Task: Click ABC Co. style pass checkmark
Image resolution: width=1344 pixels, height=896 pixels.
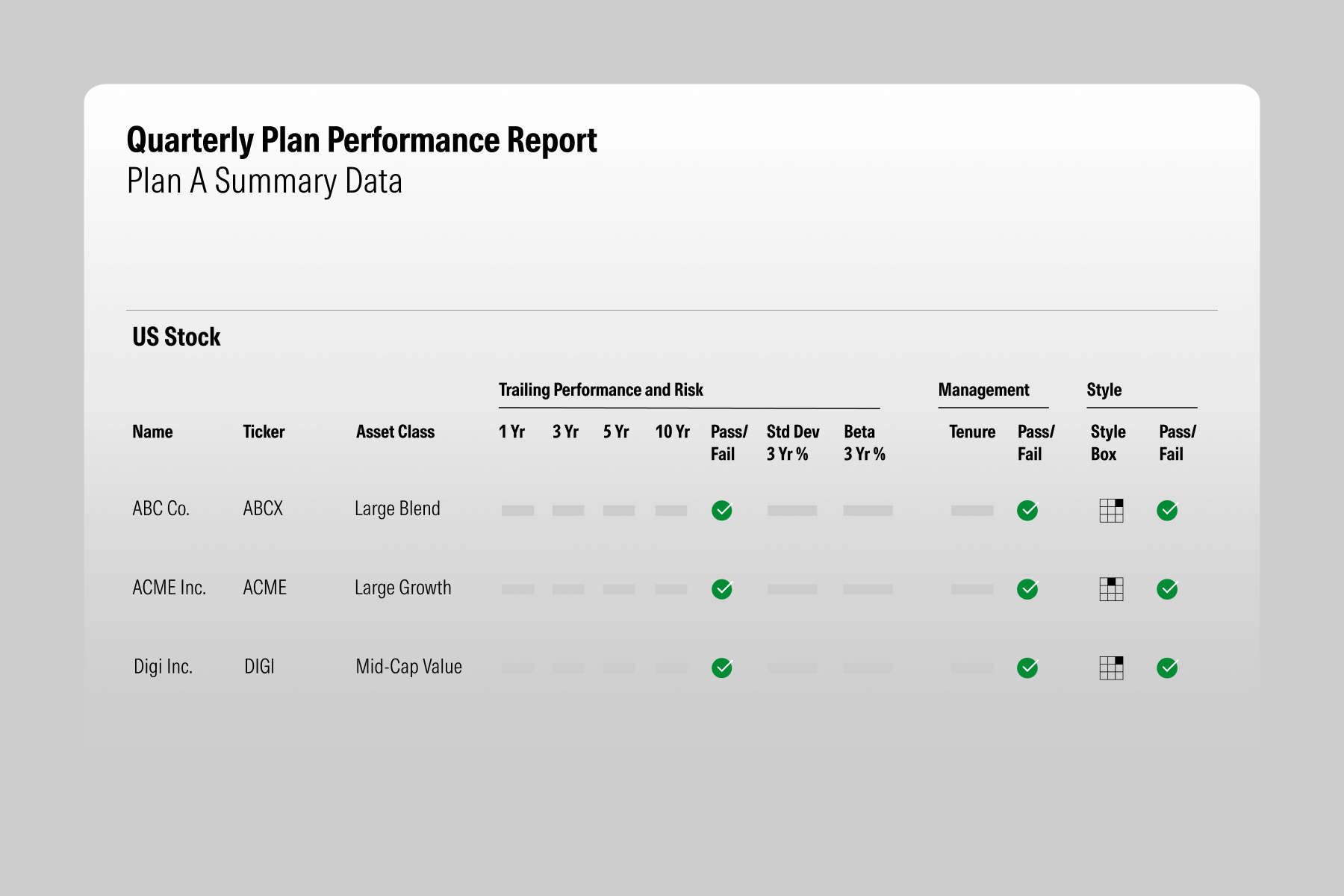Action: pos(1167,511)
